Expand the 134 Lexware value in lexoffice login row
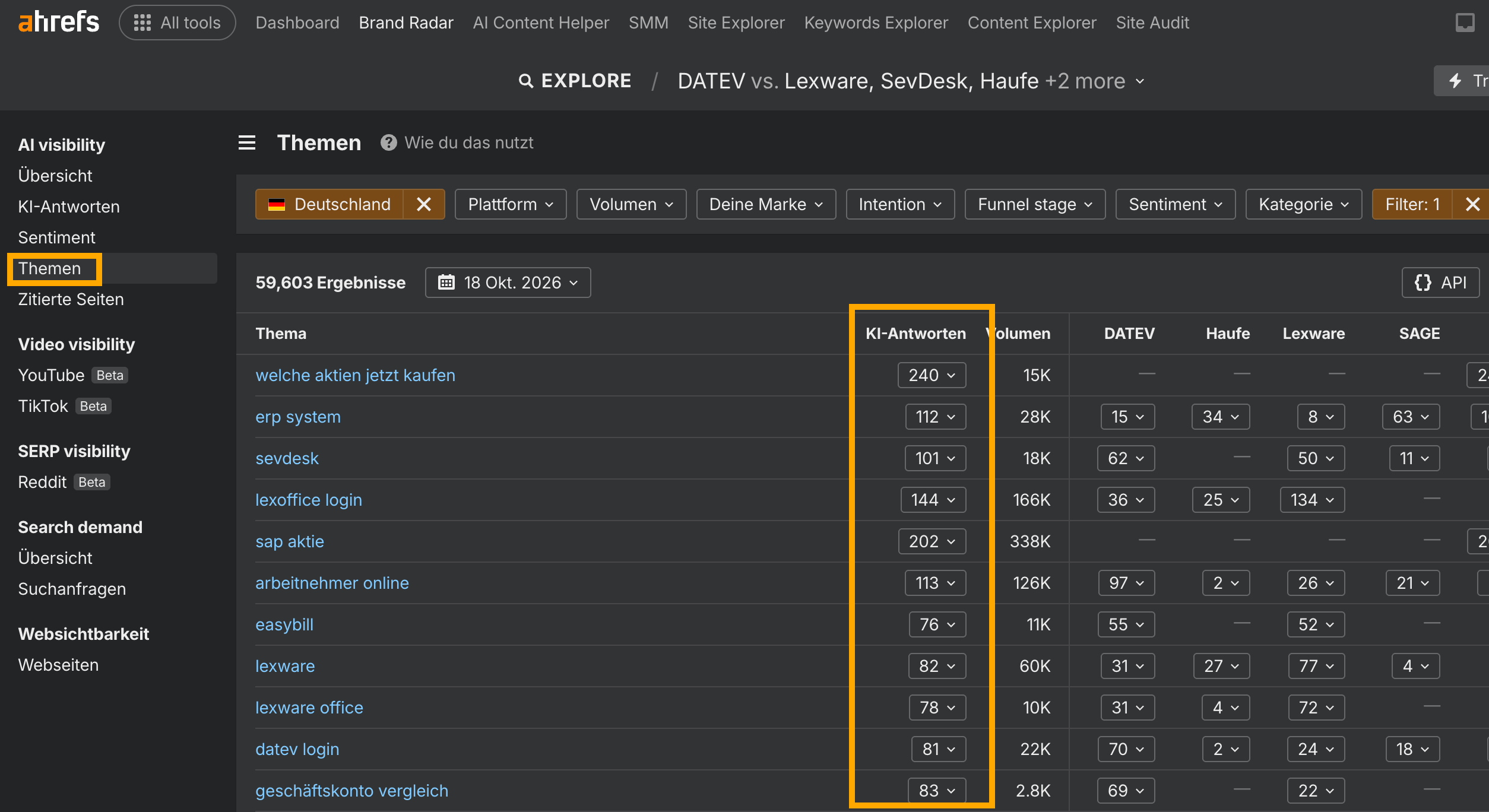The image size is (1489, 812). click(1312, 500)
